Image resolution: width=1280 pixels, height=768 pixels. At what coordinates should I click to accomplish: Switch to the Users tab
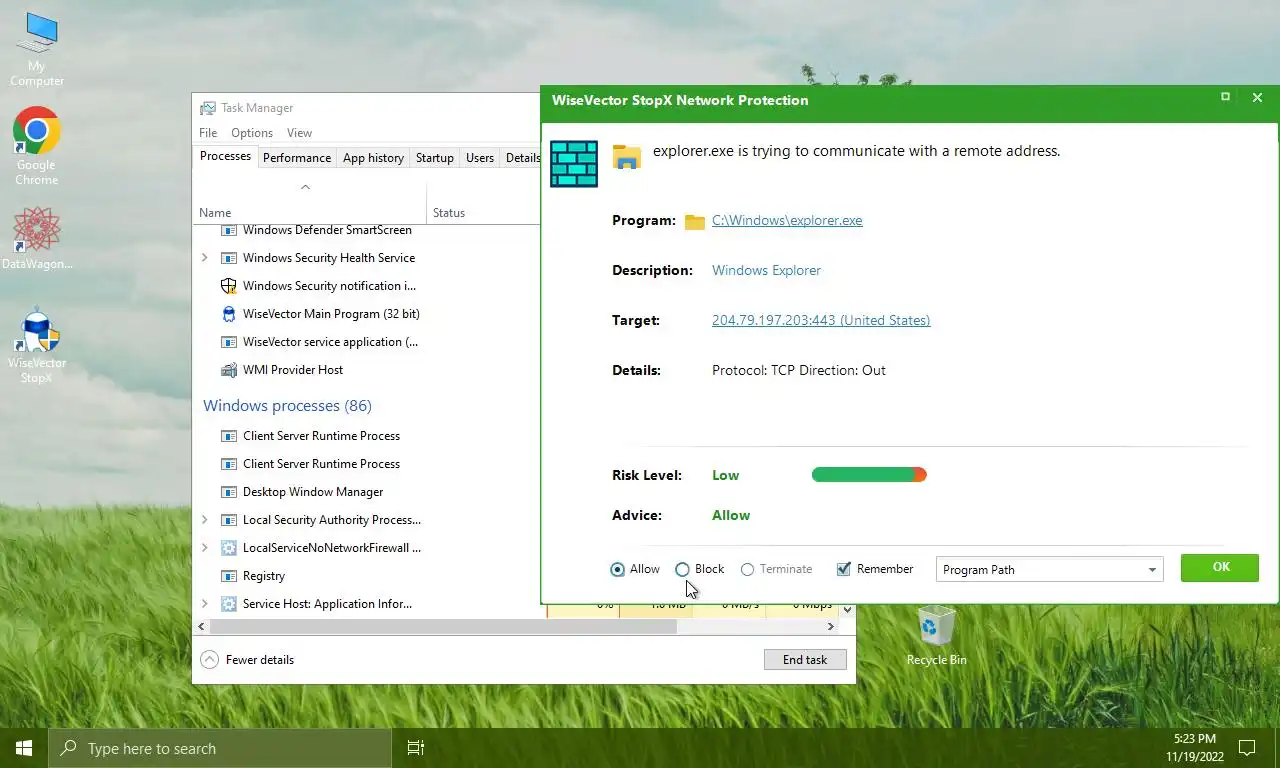[480, 158]
